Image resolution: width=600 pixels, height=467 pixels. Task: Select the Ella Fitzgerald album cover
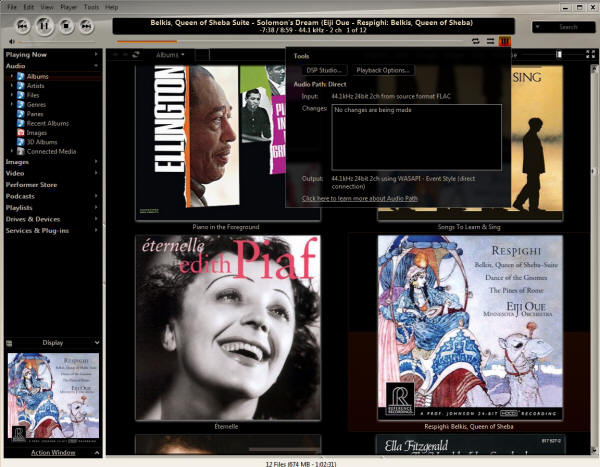pyautogui.click(x=470, y=445)
